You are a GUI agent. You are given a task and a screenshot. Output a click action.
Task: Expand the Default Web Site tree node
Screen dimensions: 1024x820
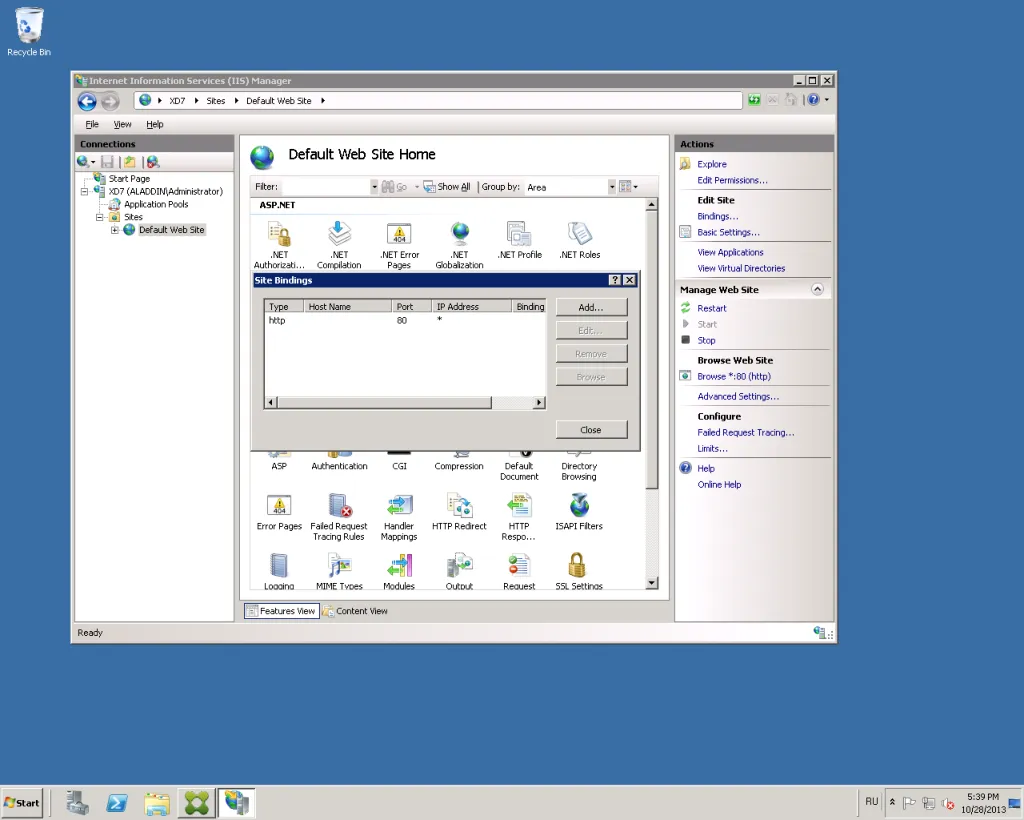coord(115,230)
